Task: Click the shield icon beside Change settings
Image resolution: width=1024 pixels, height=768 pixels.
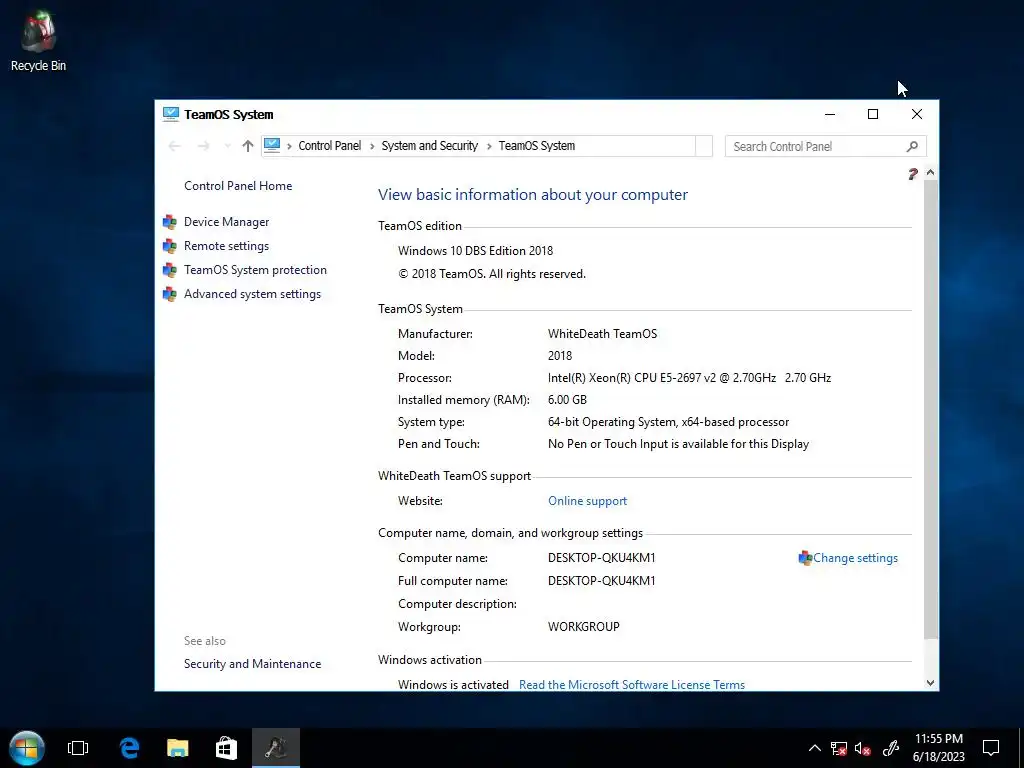Action: tap(805, 558)
